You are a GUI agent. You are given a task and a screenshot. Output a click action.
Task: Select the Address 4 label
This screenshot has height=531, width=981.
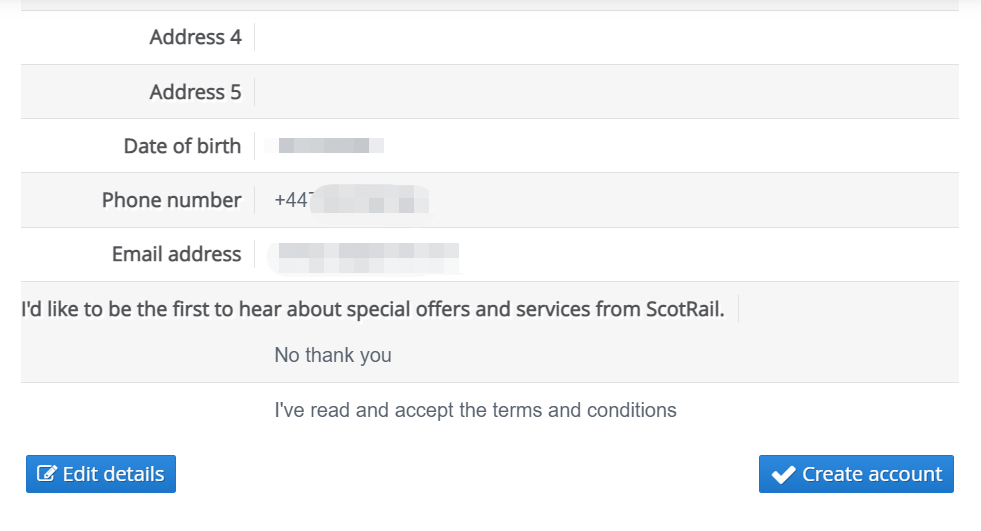tap(195, 38)
